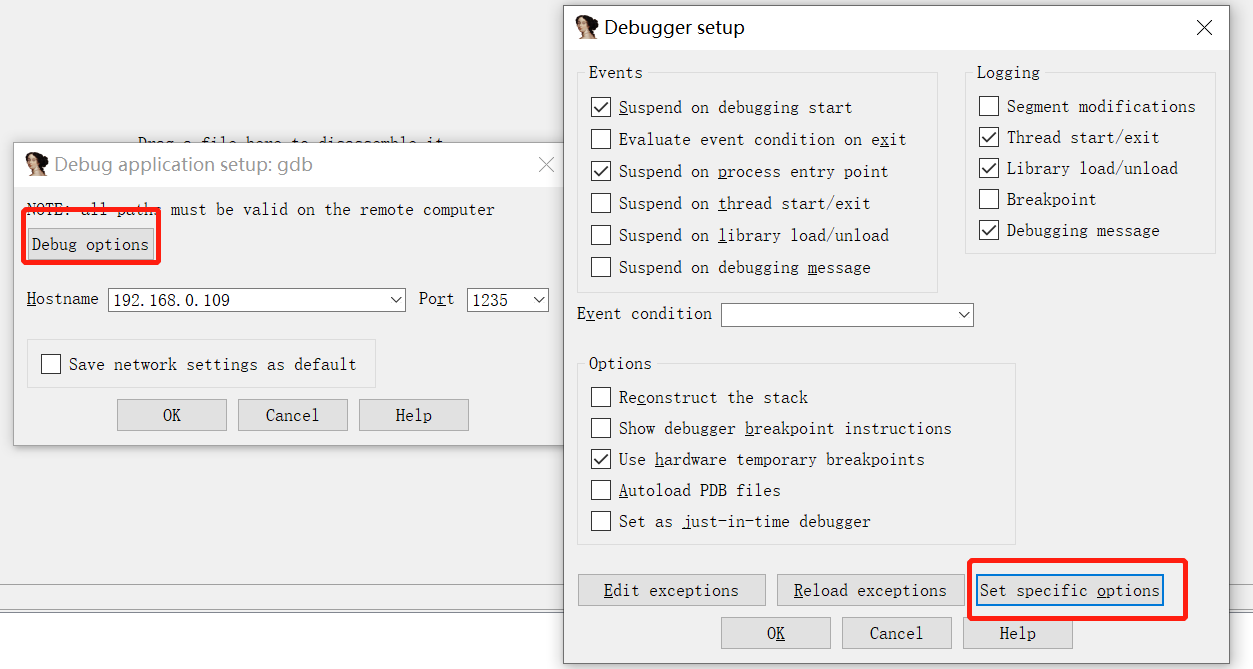Toggle Evaluate event condition on exit
Screen dimensions: 1253x669
pyautogui.click(x=601, y=139)
